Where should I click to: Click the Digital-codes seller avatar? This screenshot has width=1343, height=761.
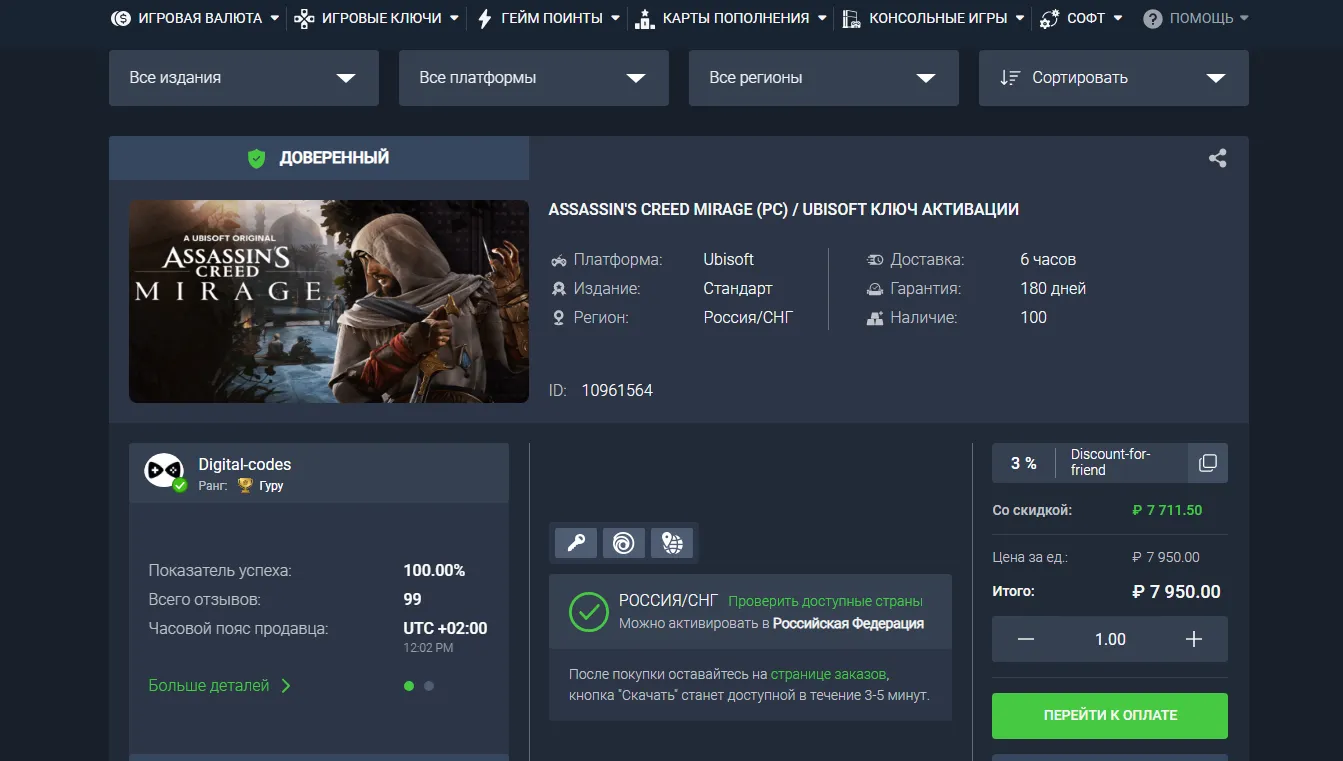(164, 471)
